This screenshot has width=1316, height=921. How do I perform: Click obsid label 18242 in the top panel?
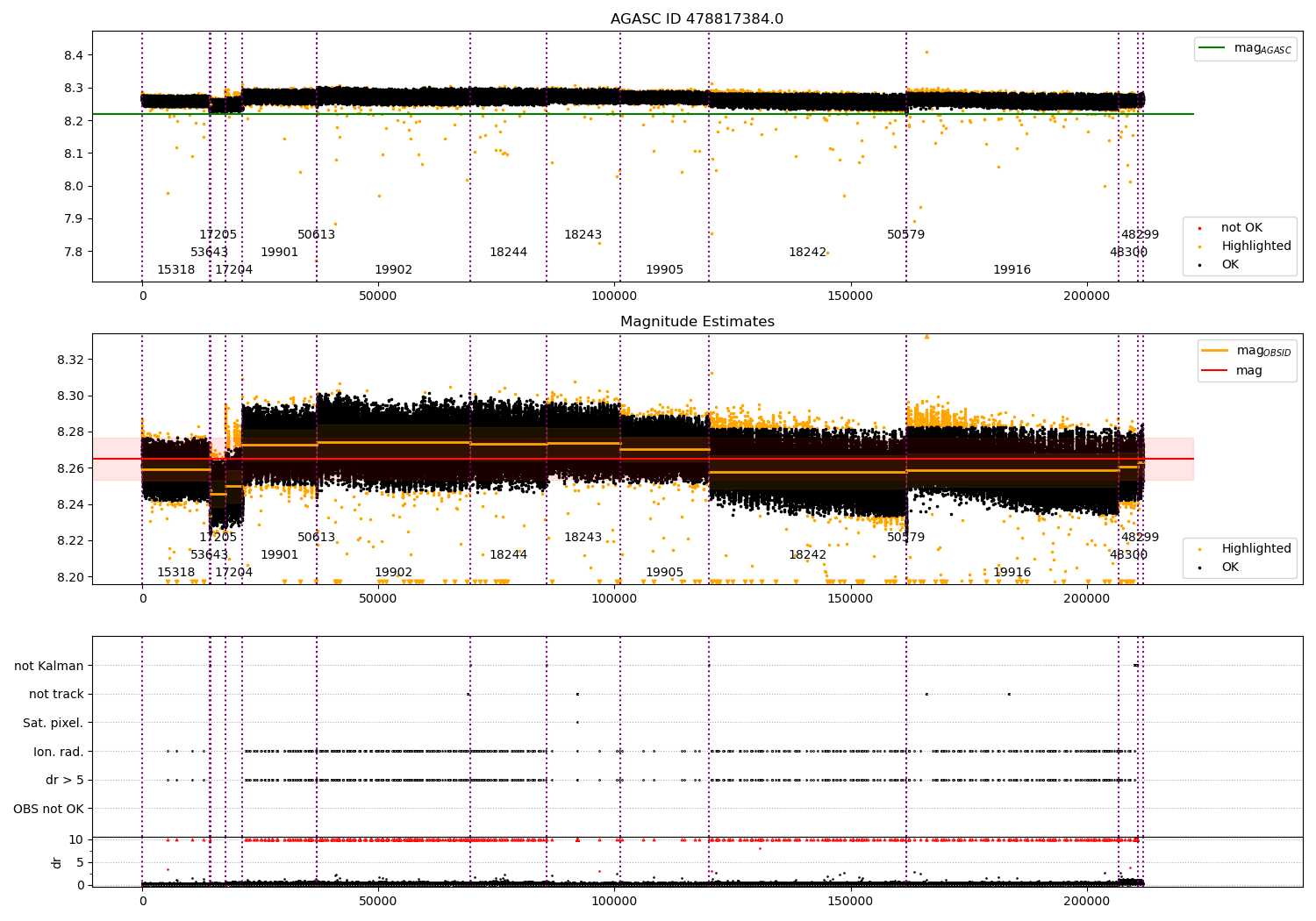[807, 253]
